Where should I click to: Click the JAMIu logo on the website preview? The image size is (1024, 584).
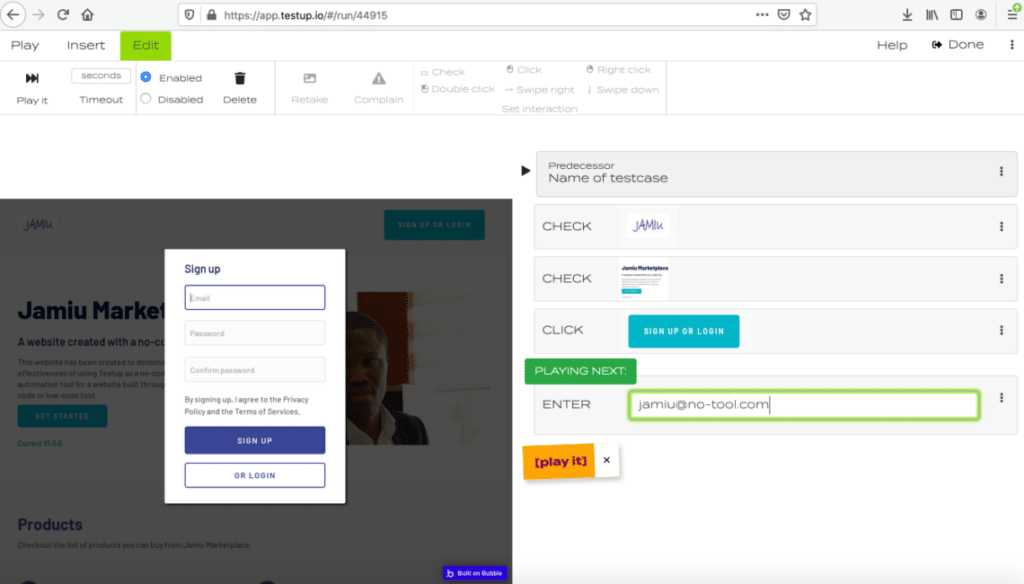pyautogui.click(x=38, y=224)
